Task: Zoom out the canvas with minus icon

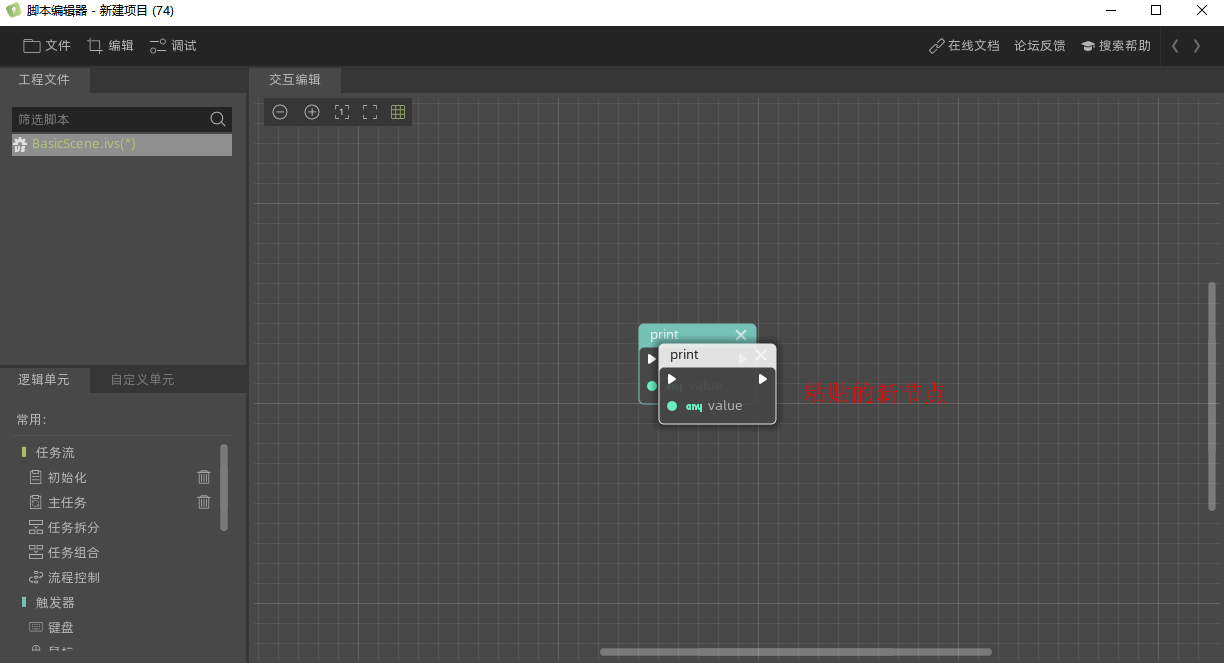Action: (280, 112)
